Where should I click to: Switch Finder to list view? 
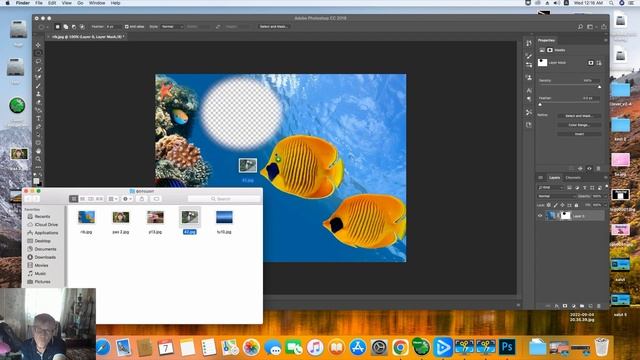[x=82, y=199]
